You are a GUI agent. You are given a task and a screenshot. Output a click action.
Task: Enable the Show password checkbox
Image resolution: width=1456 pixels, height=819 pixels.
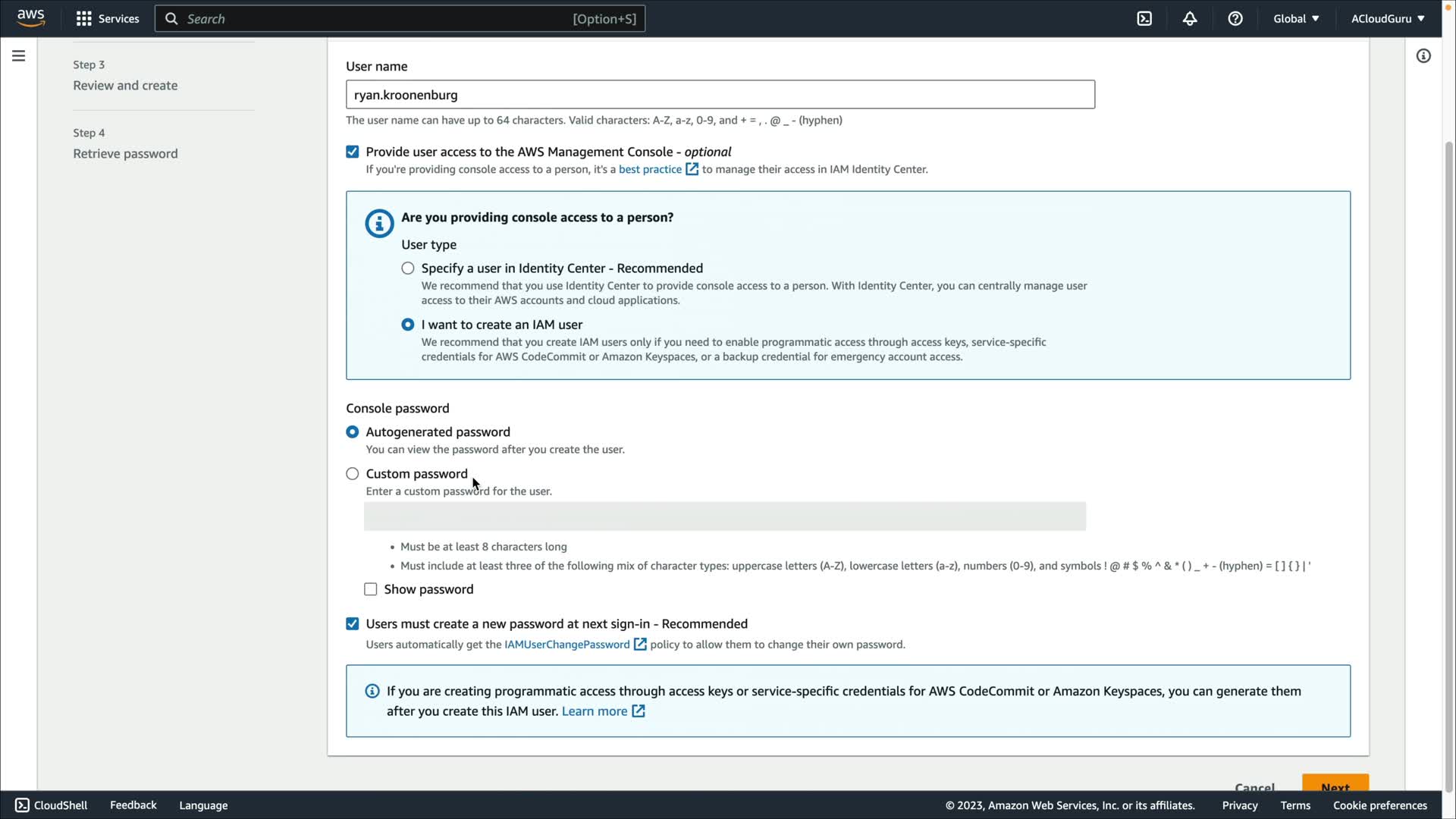point(371,589)
